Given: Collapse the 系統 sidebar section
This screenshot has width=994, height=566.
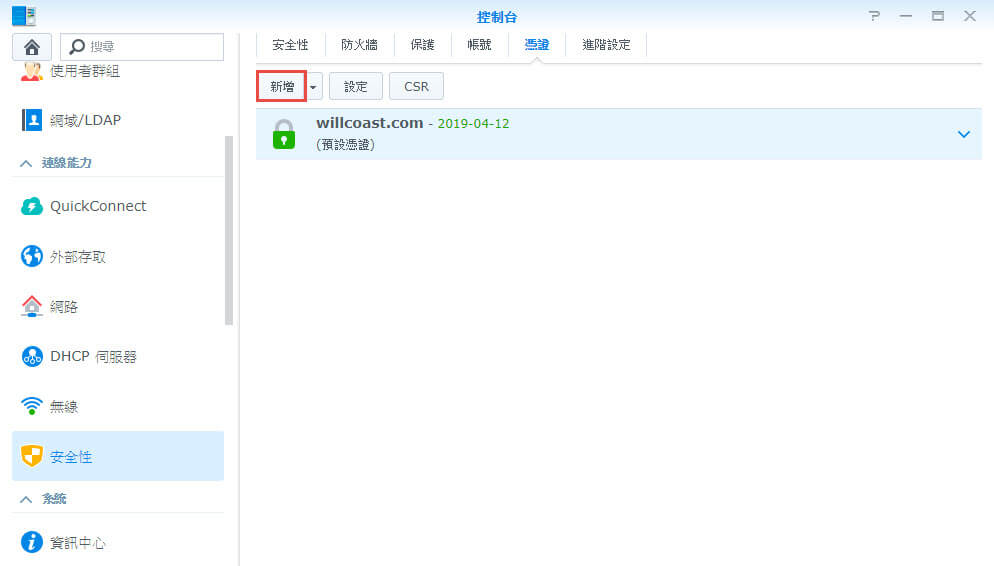Looking at the screenshot, I should [26, 498].
